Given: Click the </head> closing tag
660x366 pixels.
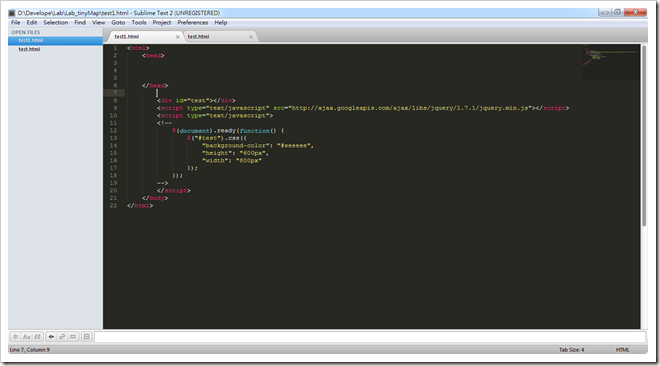Looking at the screenshot, I should [155, 85].
